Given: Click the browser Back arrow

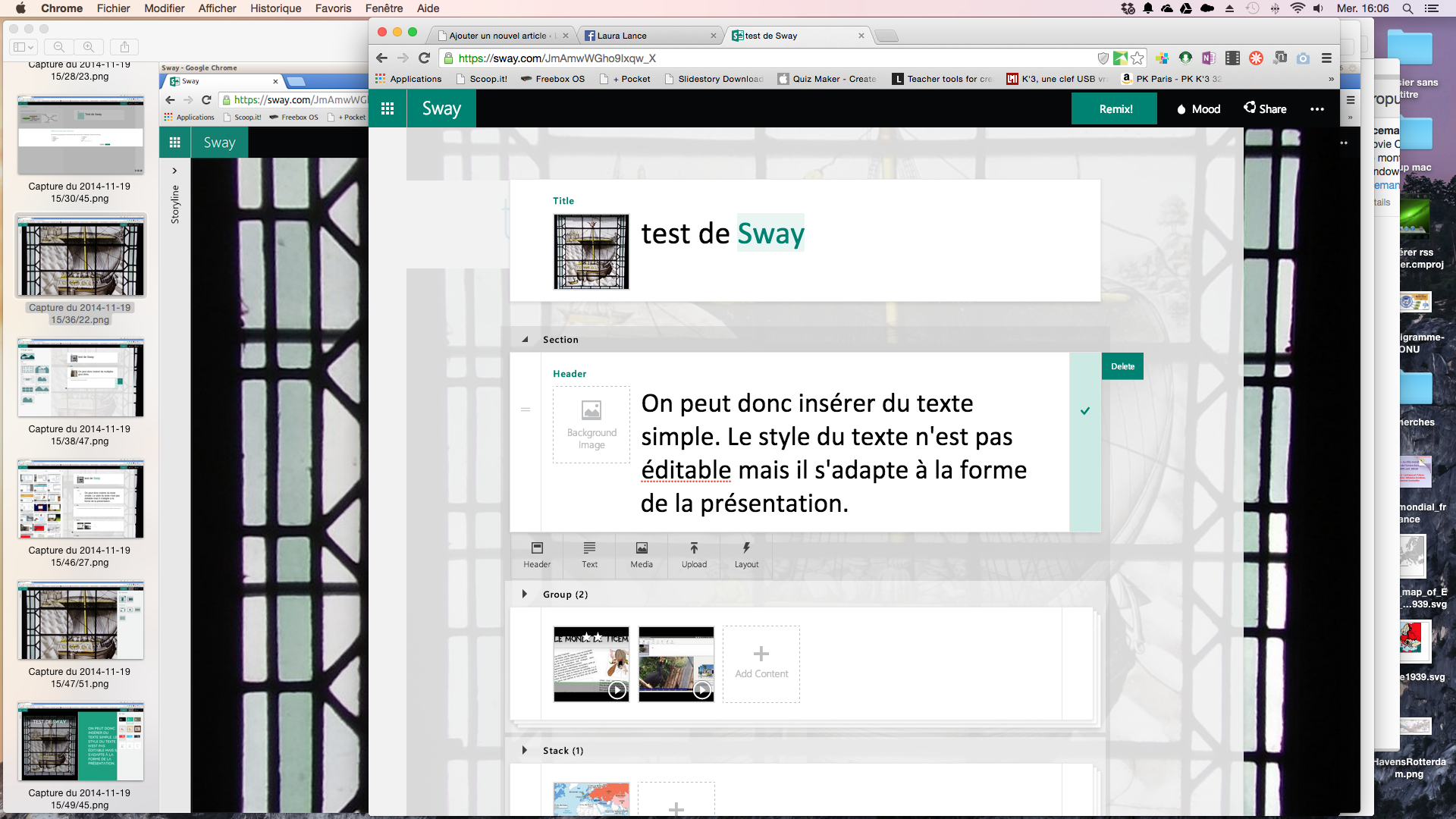Looking at the screenshot, I should click(x=381, y=58).
